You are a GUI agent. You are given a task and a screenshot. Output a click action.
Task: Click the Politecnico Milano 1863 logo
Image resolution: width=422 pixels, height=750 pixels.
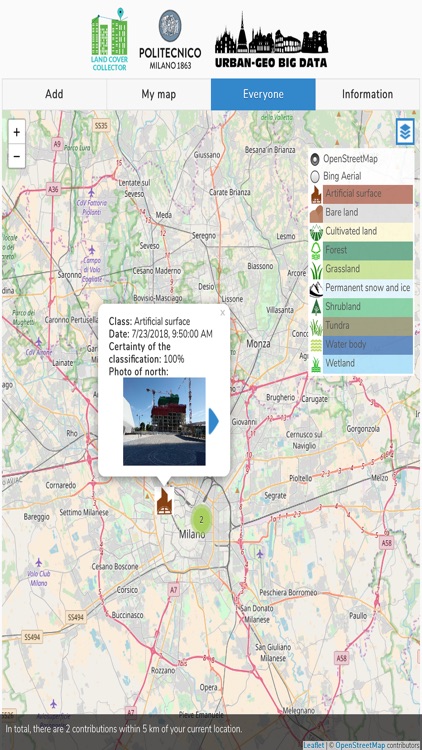click(x=170, y=40)
